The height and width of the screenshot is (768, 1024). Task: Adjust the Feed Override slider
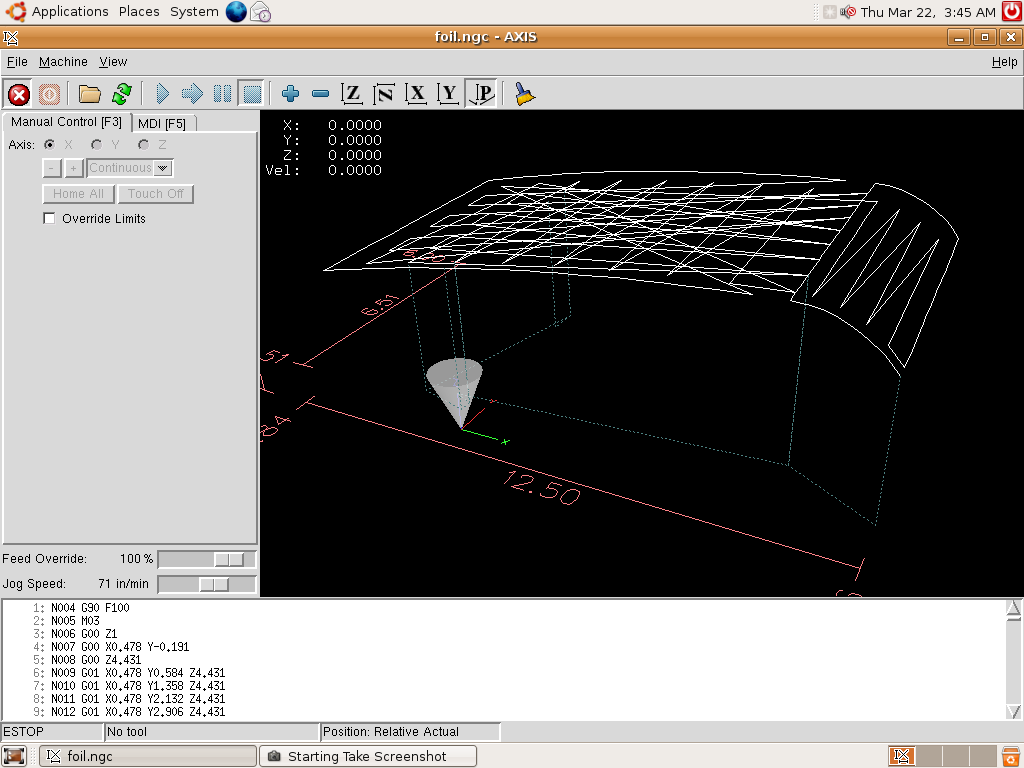click(229, 559)
